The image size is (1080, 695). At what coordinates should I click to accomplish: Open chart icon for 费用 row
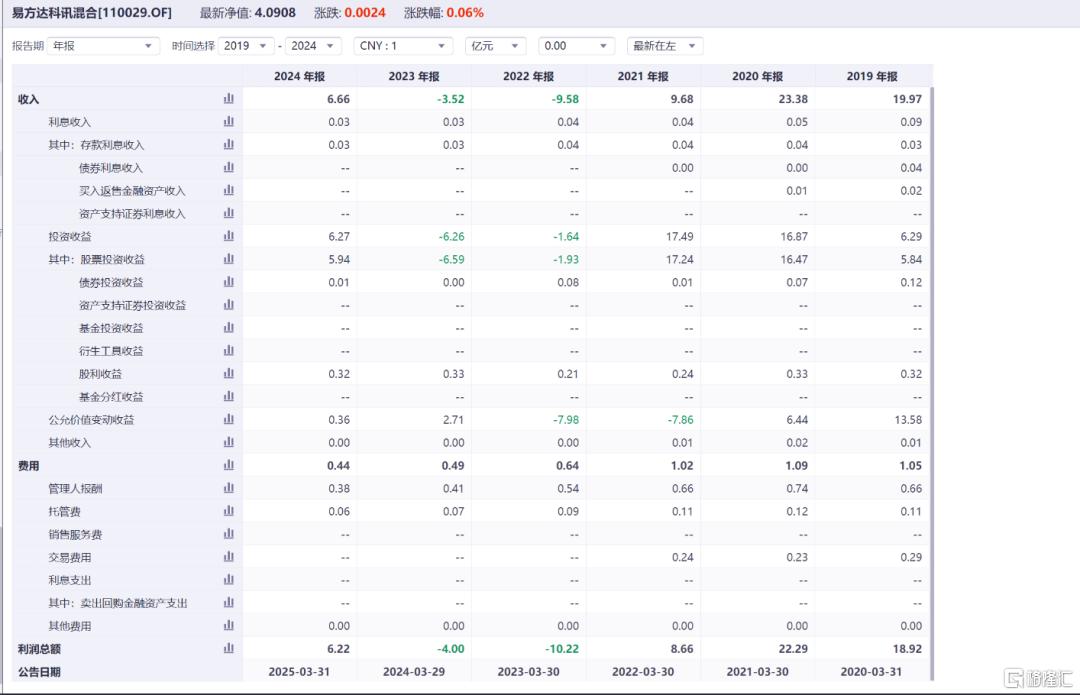(x=229, y=465)
